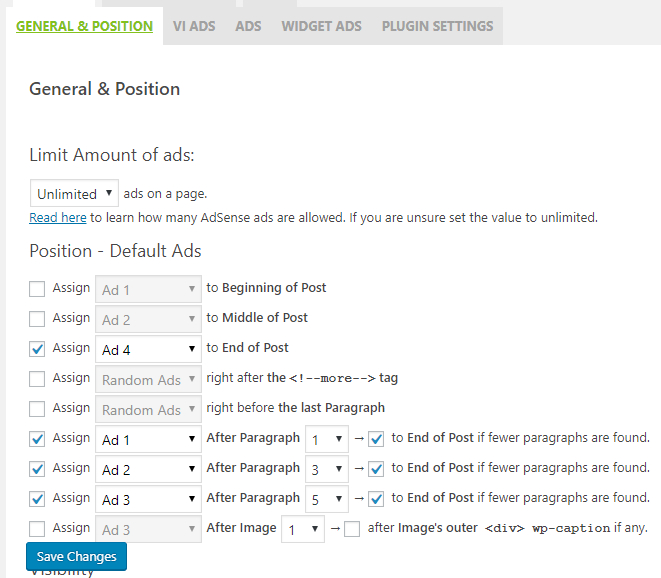Toggle End of Post fallback for Paragraph 5
The height and width of the screenshot is (578, 661).
pyautogui.click(x=376, y=499)
